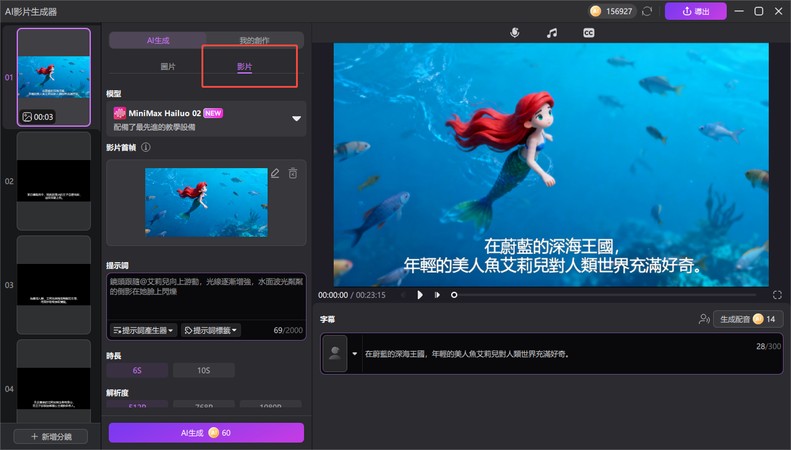The width and height of the screenshot is (791, 450).
Task: Step forward one frame in preview
Action: coord(437,295)
